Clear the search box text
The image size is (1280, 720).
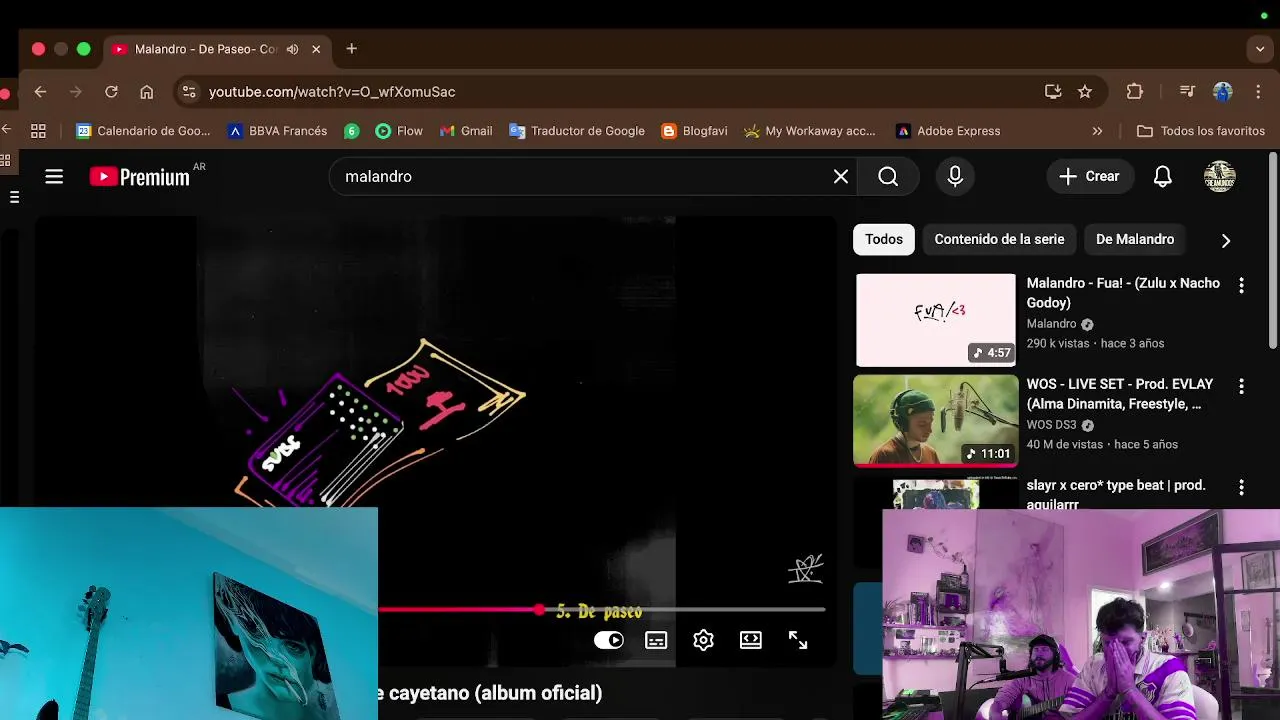click(841, 177)
